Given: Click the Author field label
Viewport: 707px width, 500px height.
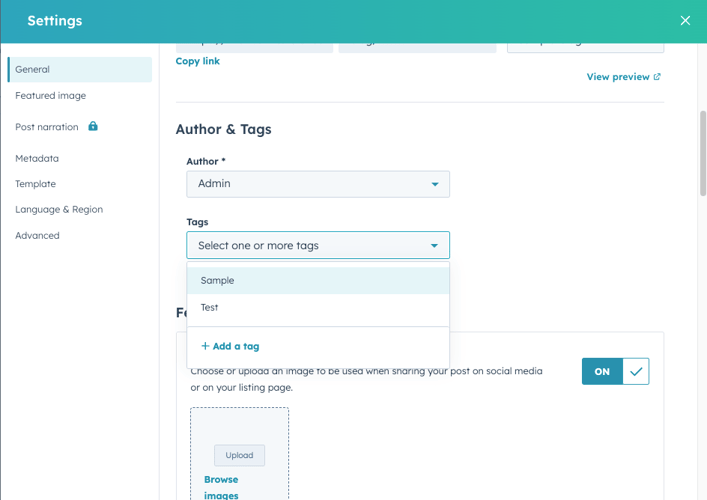Looking at the screenshot, I should (206, 161).
